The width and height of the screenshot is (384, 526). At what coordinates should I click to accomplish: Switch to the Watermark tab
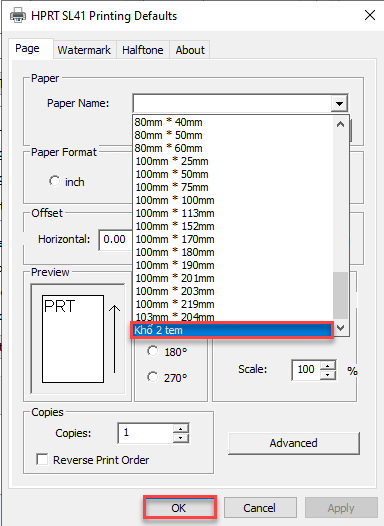(84, 50)
